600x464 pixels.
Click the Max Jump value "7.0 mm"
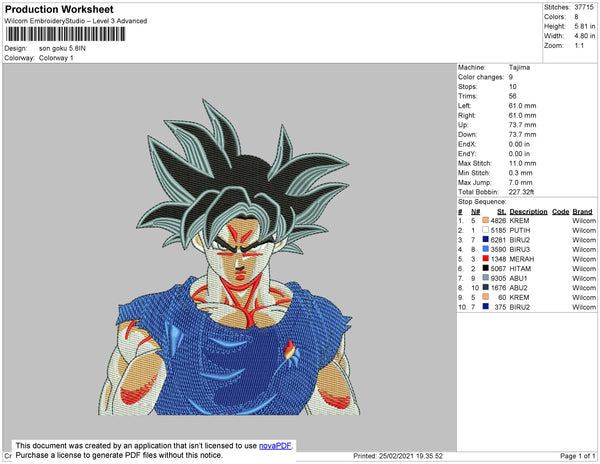[520, 182]
